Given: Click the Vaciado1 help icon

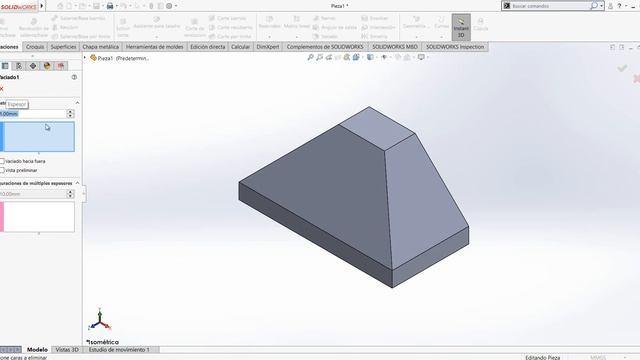Looking at the screenshot, I should tap(74, 77).
